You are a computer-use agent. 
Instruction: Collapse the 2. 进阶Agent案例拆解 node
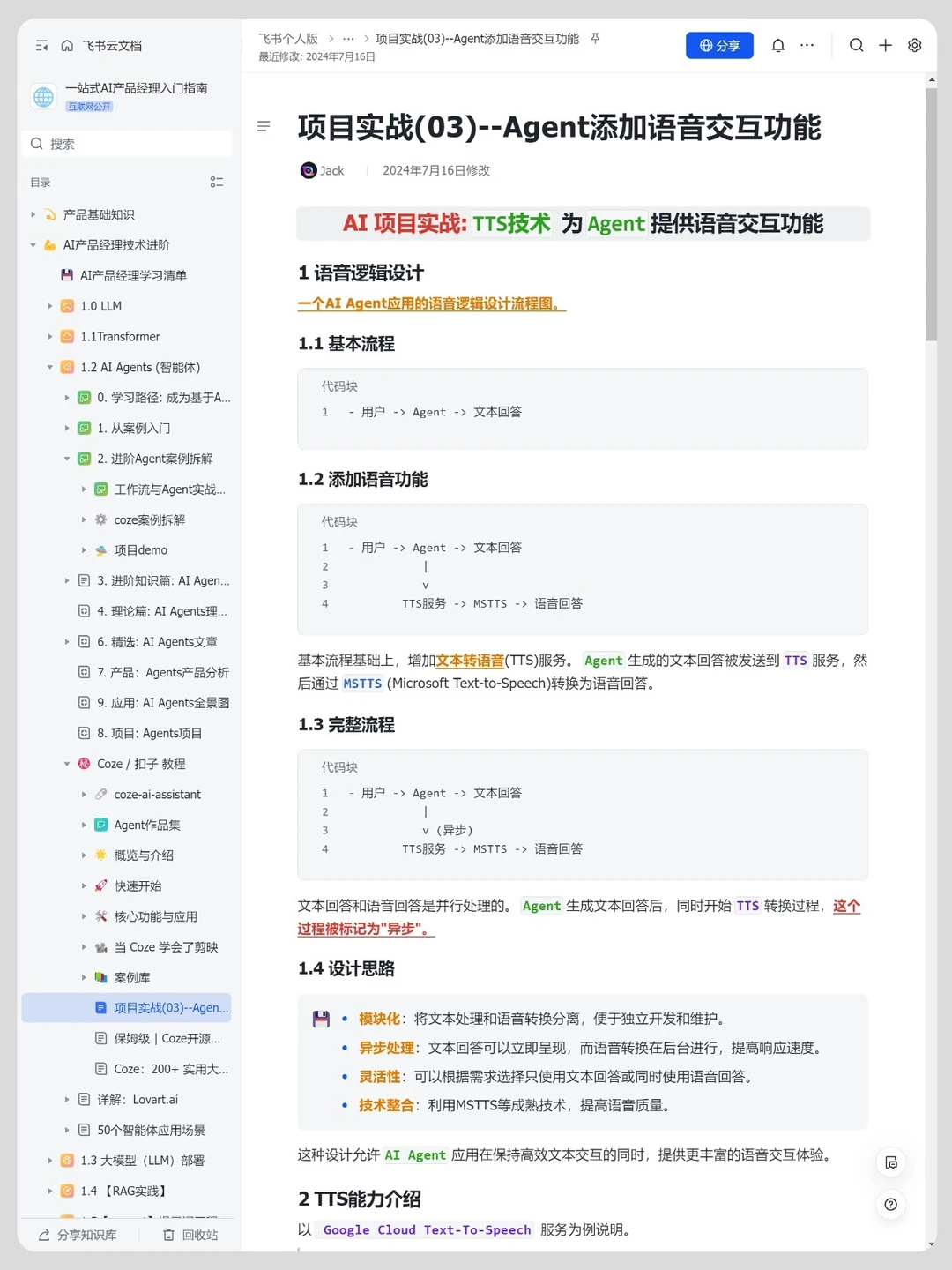(67, 459)
